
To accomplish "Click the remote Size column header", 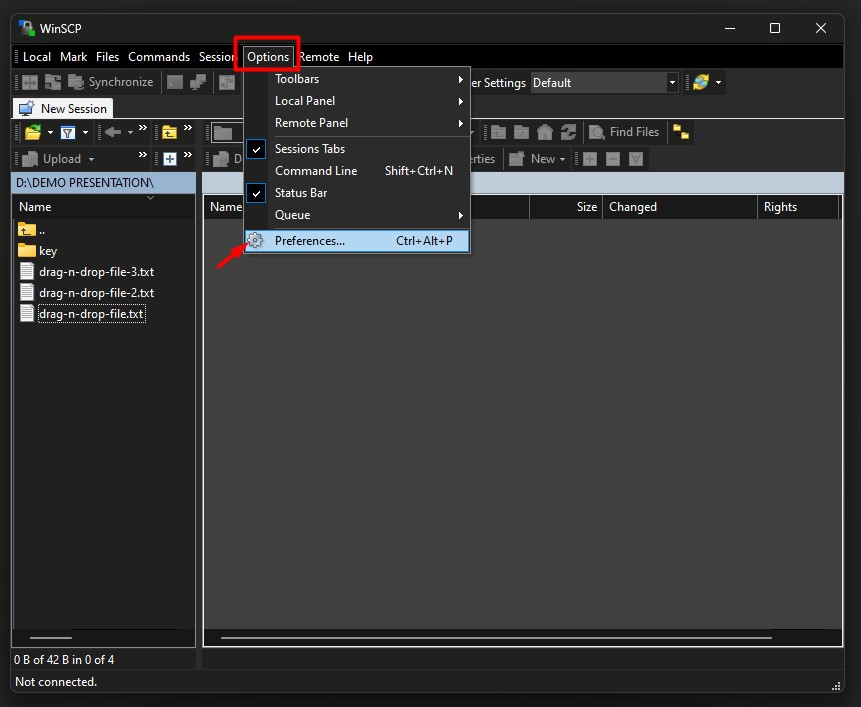I will coord(566,207).
